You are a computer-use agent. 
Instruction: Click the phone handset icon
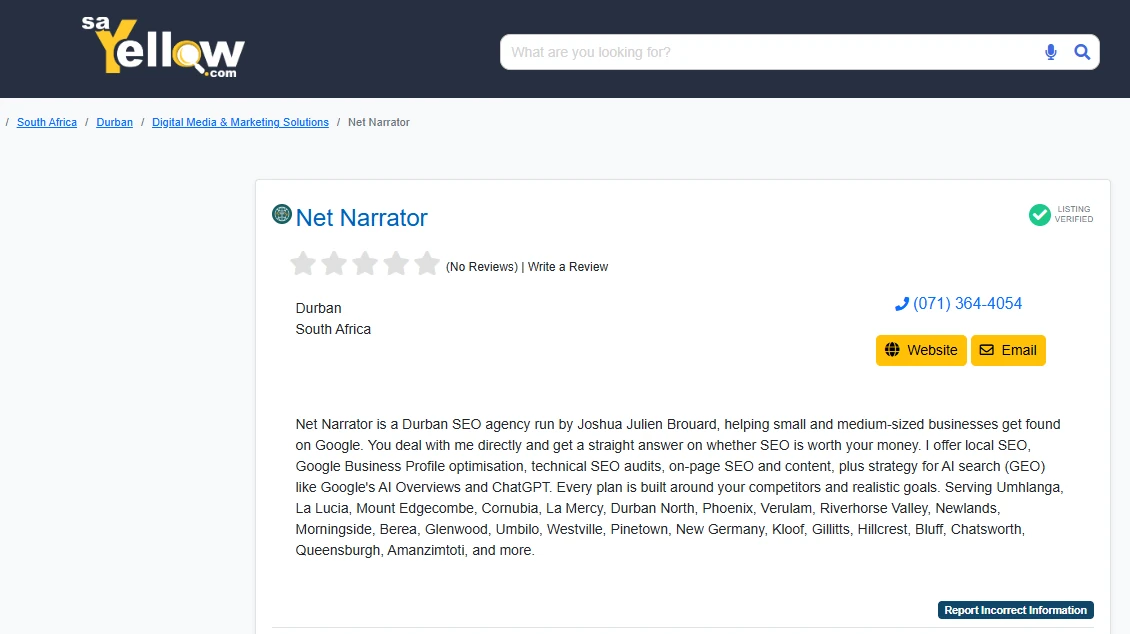(x=902, y=305)
